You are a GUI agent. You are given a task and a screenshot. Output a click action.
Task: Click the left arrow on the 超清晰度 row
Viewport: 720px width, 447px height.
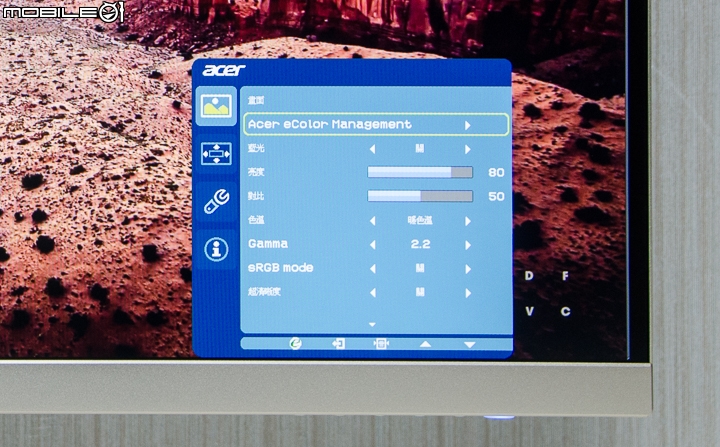click(x=372, y=293)
